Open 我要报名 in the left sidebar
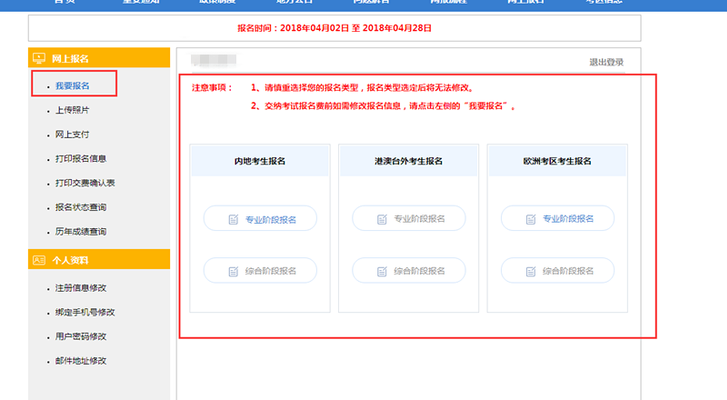The height and width of the screenshot is (400, 727). [73, 86]
